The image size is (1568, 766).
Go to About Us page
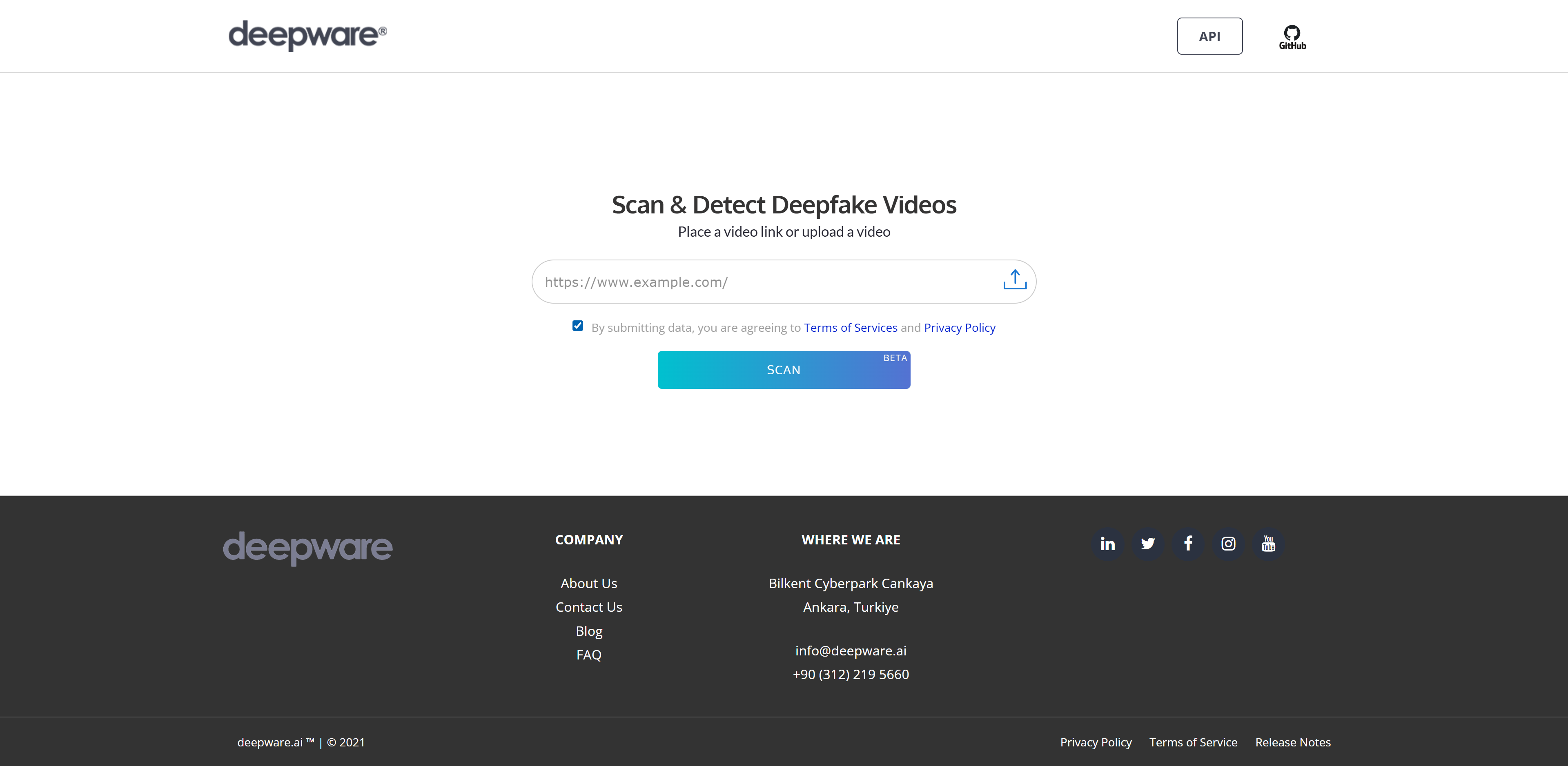pos(588,584)
